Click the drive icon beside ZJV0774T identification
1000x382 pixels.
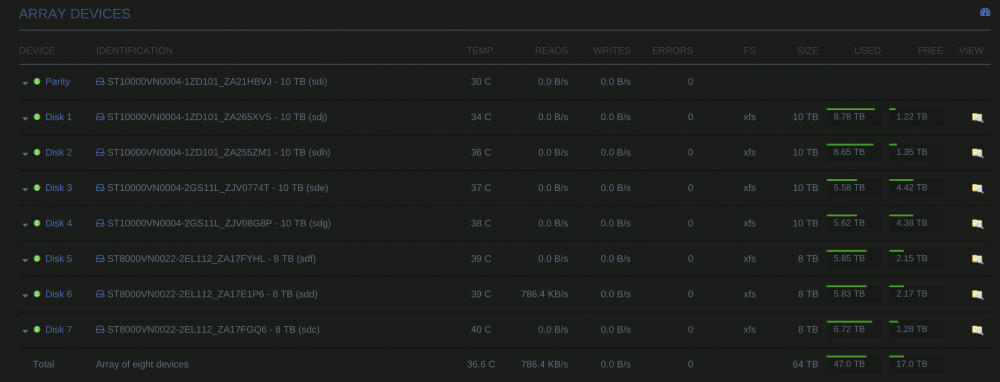click(x=100, y=187)
